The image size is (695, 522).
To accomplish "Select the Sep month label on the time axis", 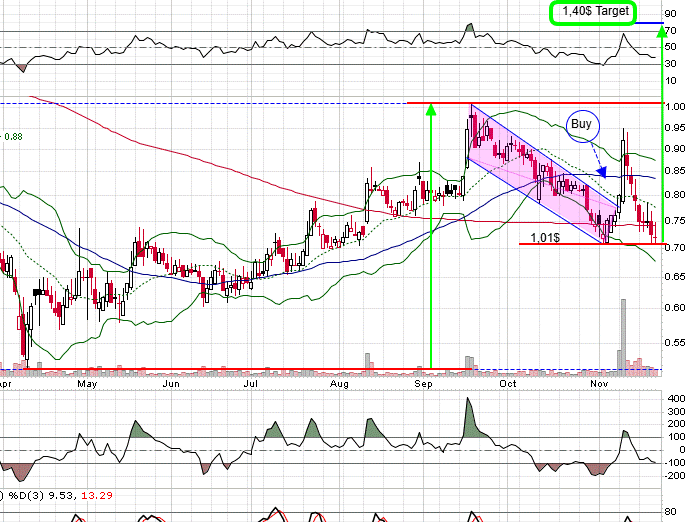I will [423, 383].
